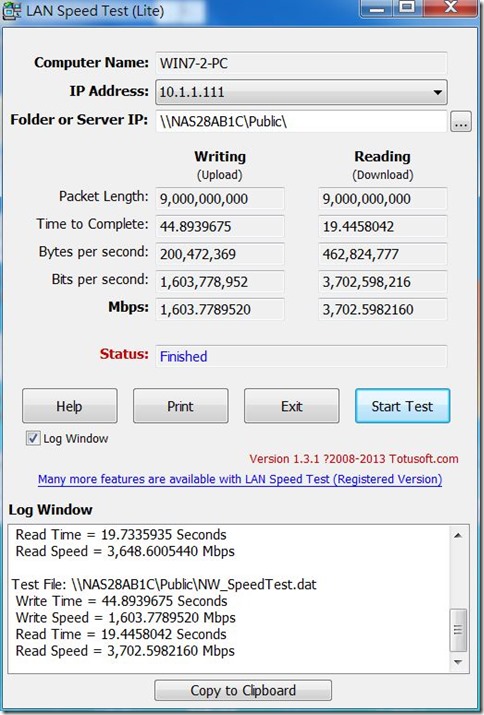Click Reading Bits per second 3,702,598,216
484x715 pixels.
tap(382, 282)
